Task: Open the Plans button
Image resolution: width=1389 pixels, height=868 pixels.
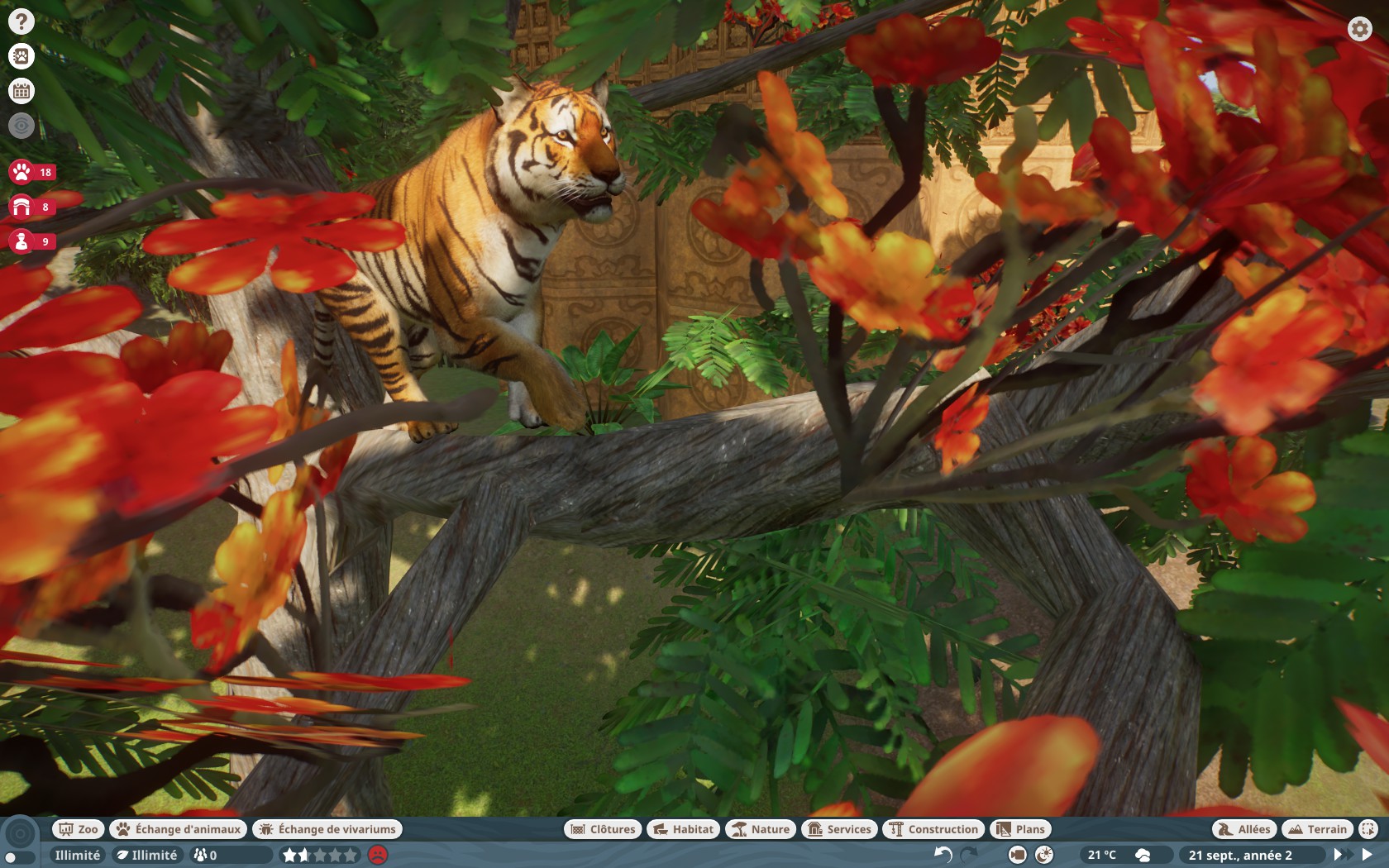Action: (x=1020, y=829)
